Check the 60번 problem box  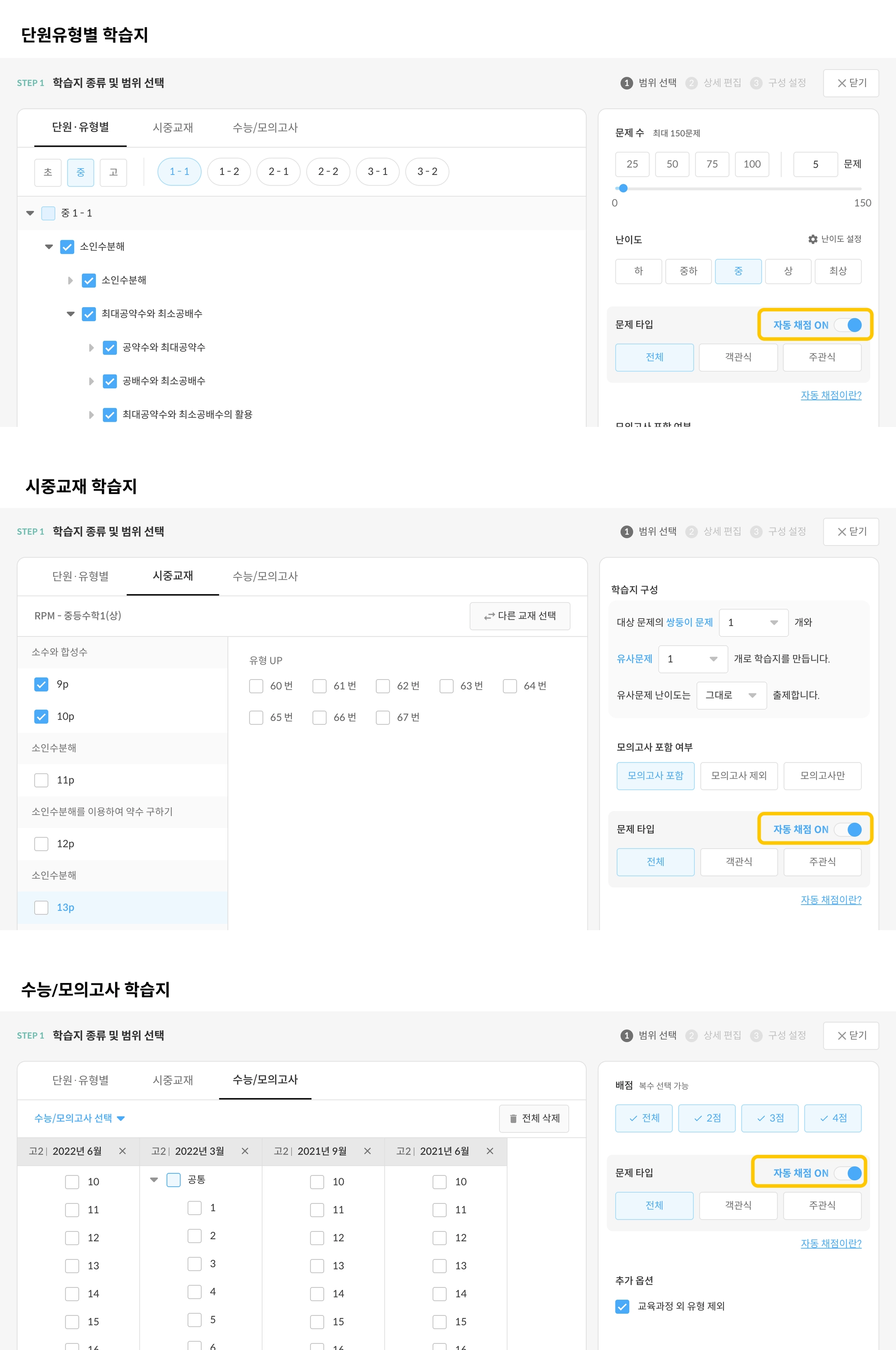[256, 685]
